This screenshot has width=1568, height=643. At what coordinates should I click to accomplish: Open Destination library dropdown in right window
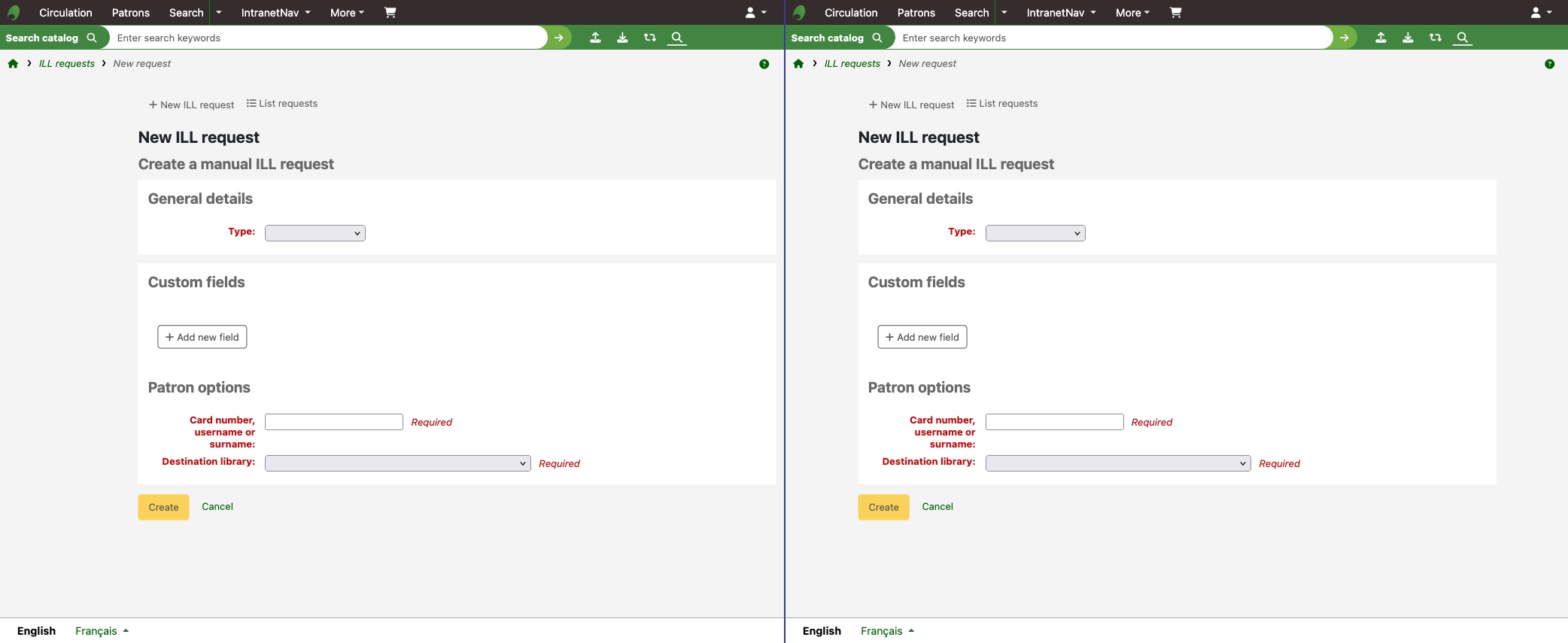point(1117,463)
